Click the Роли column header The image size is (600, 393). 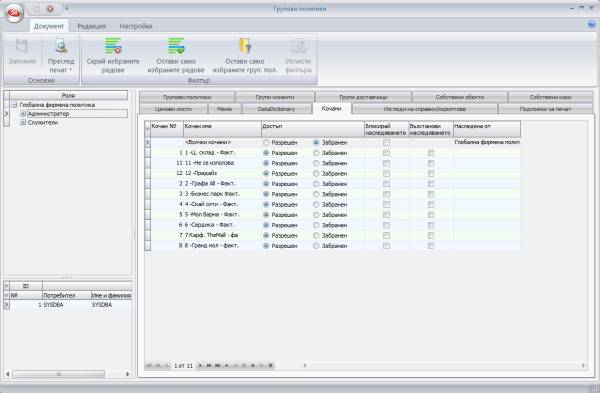[x=68, y=95]
